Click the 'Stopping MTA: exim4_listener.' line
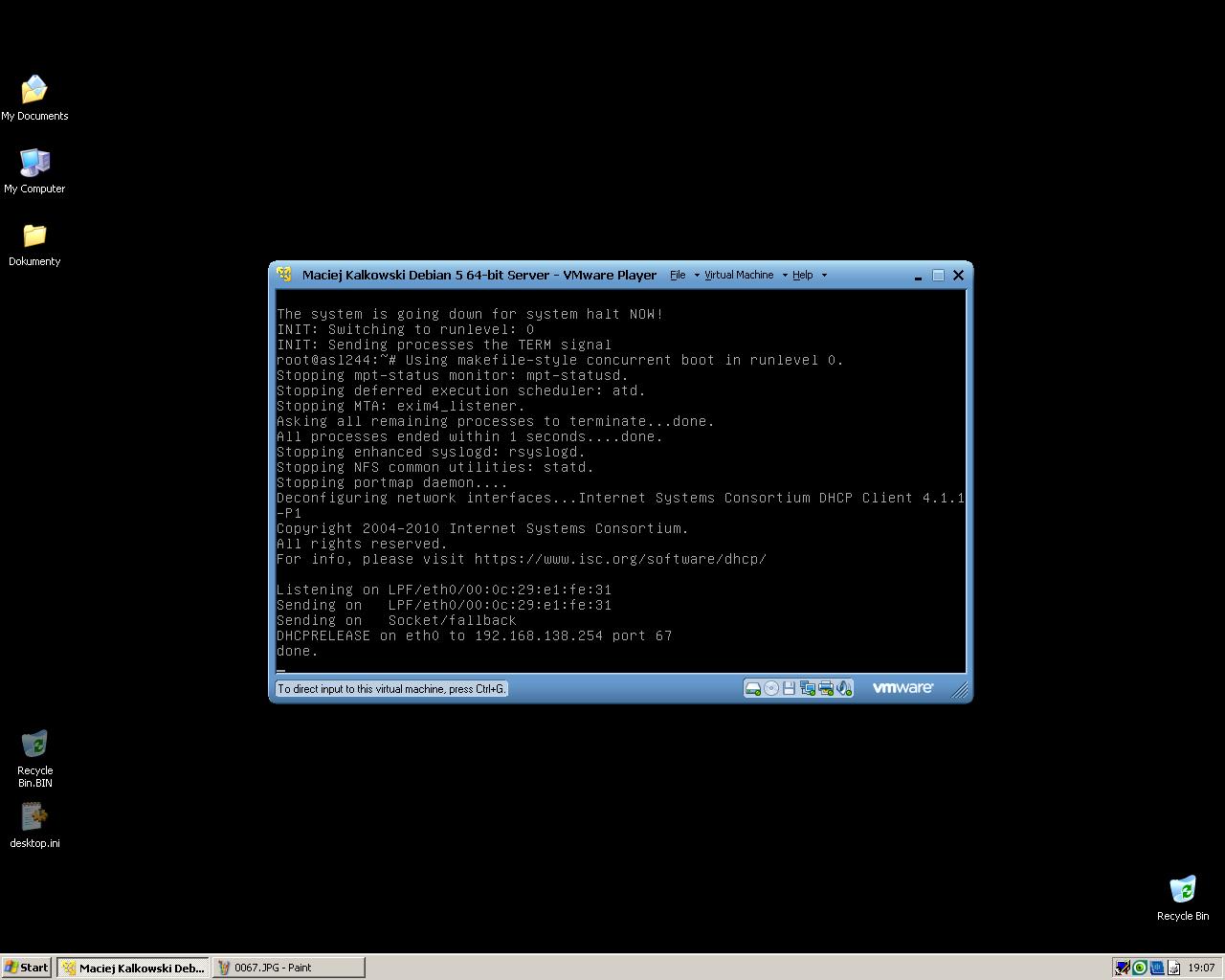This screenshot has height=980, width=1225. (401, 406)
